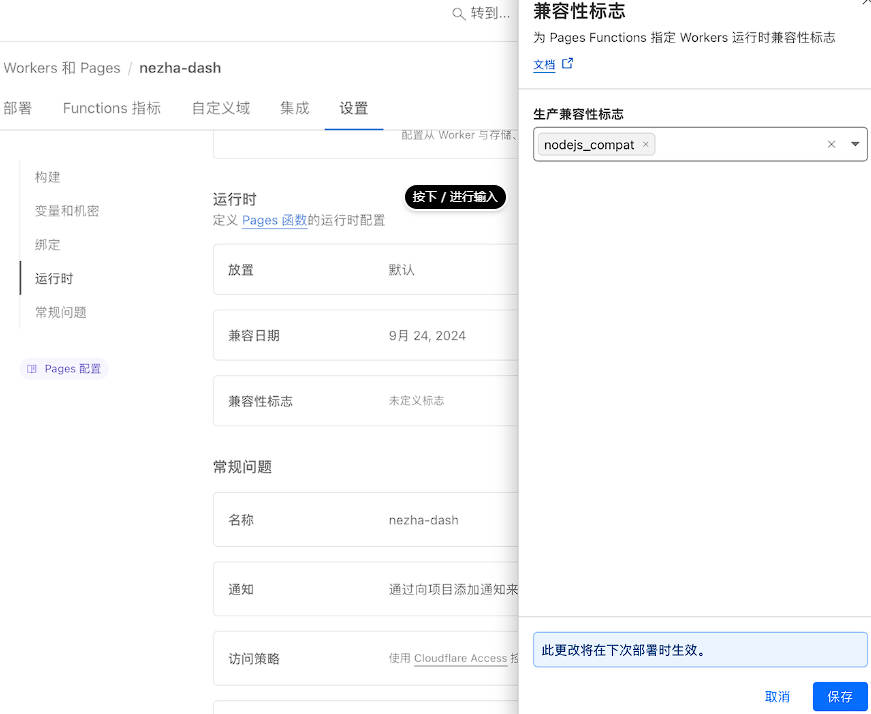The image size is (871, 714).
Task: Open the Cloudflare Access link
Action: pyautogui.click(x=460, y=658)
